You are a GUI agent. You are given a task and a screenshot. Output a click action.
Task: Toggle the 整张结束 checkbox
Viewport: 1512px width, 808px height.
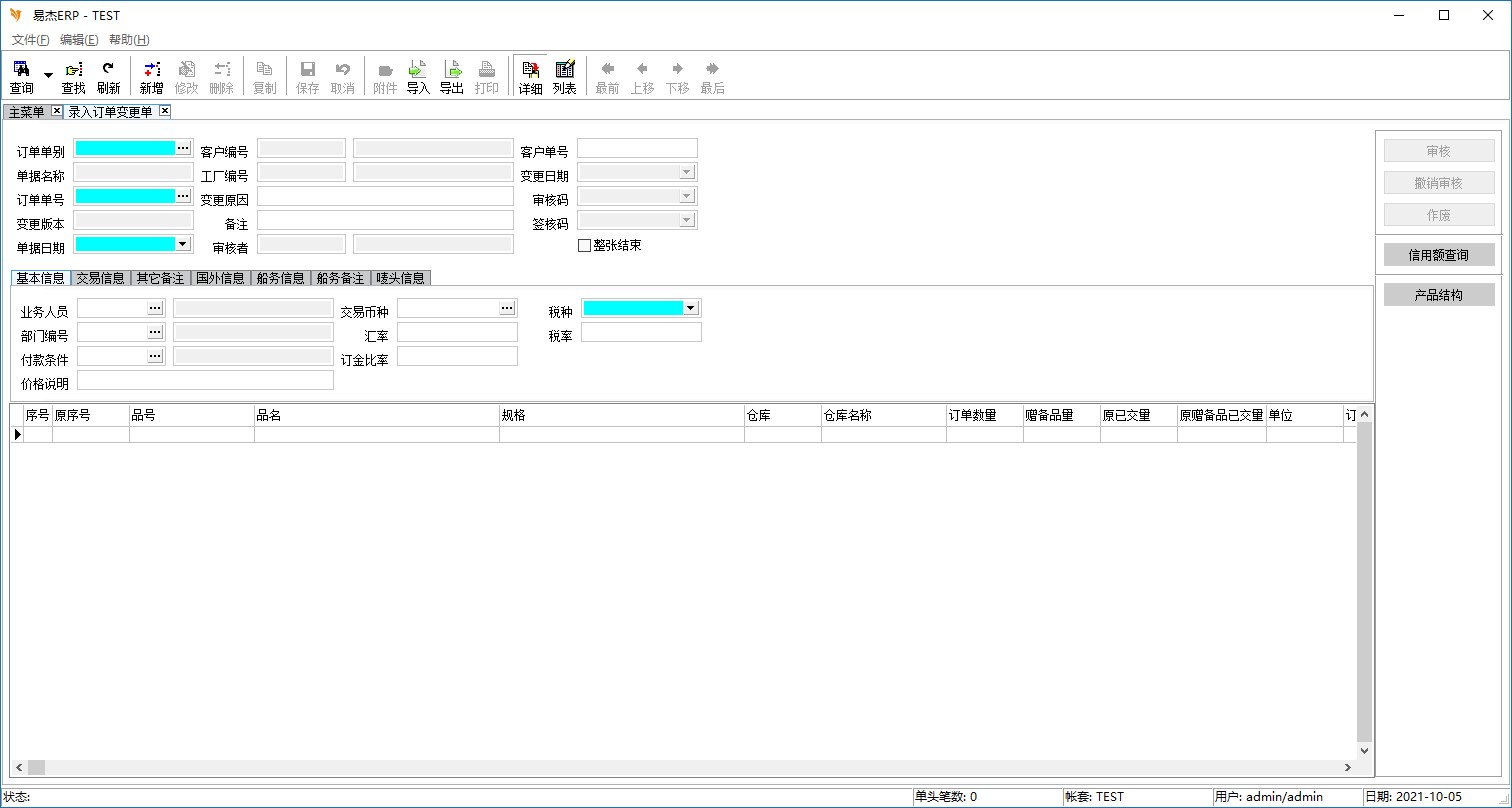[x=585, y=246]
